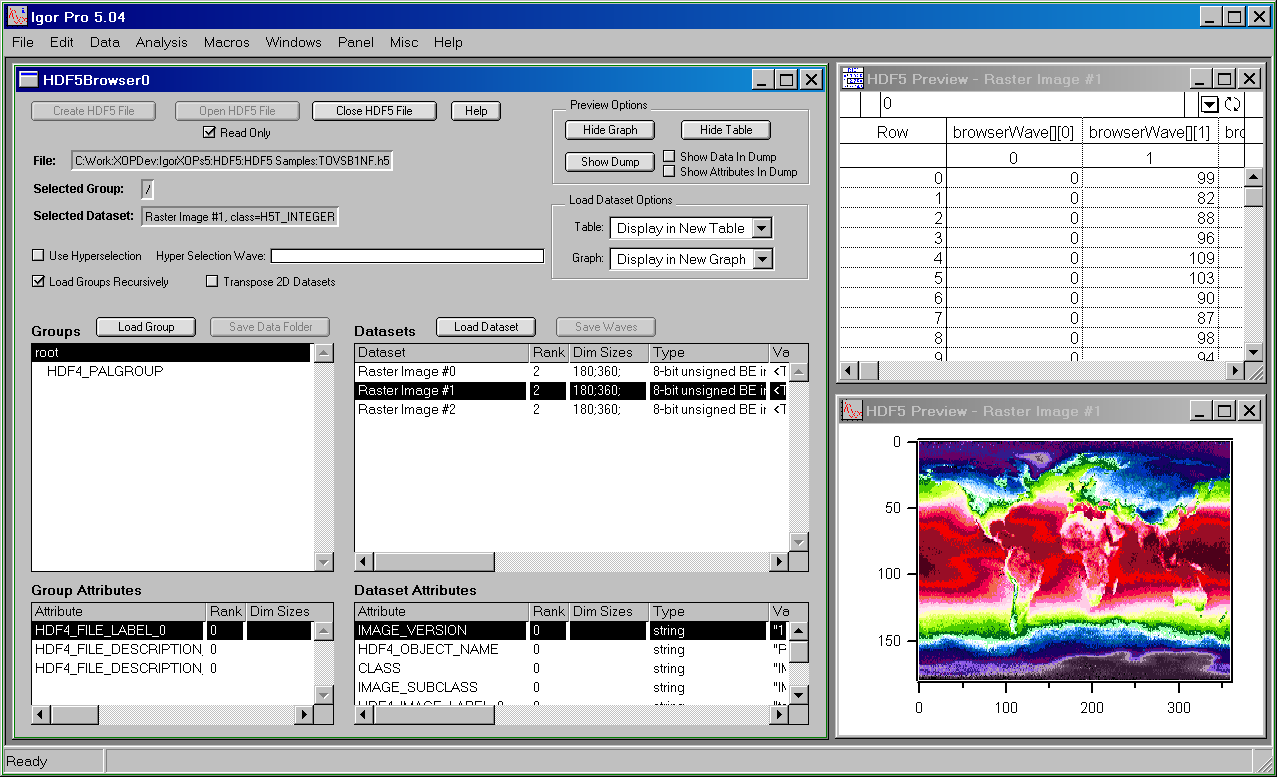Click the Type column header in Dataset Attributes
Image resolution: width=1277 pixels, height=777 pixels.
[x=708, y=611]
